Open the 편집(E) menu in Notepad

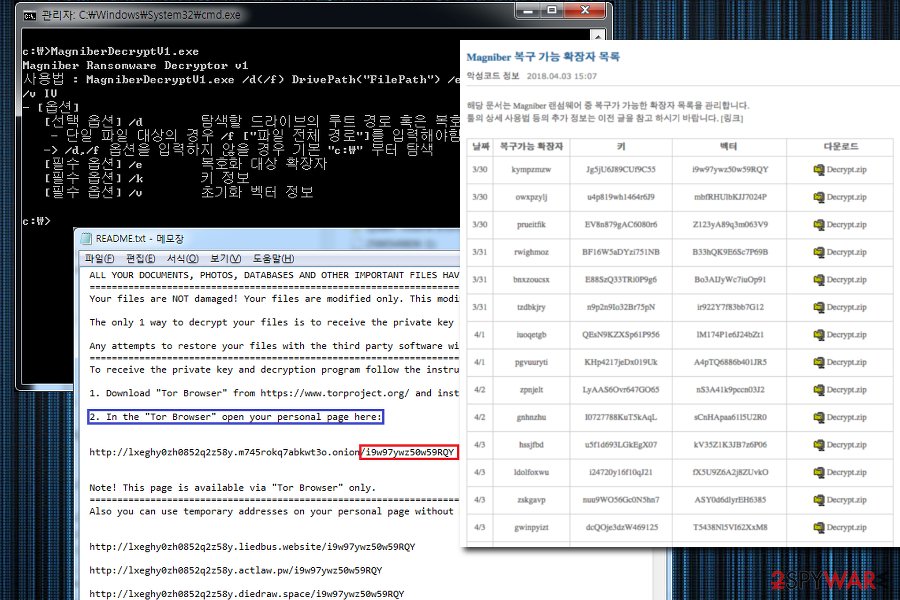click(141, 258)
